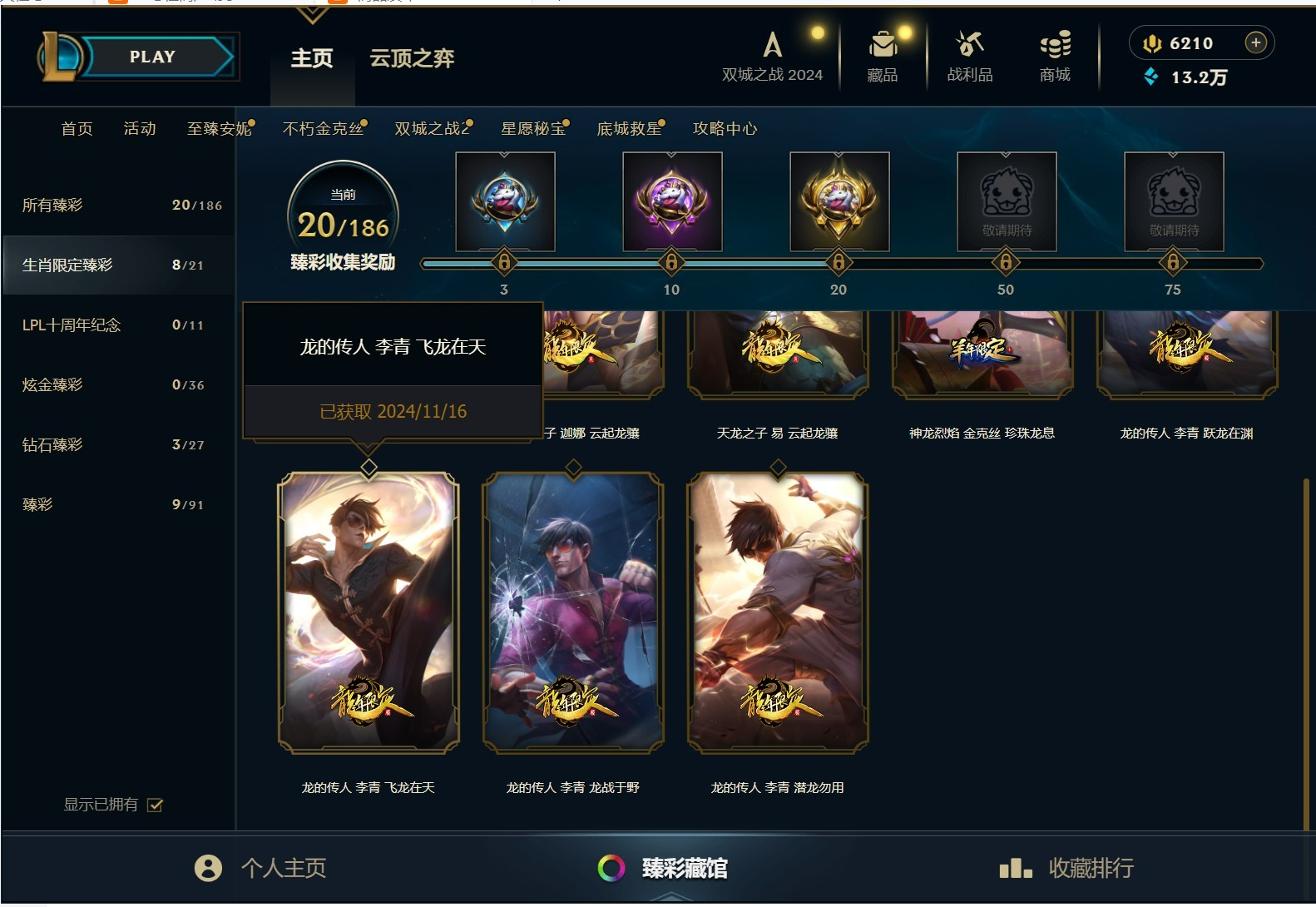Open 收藏排行 ranking button
This screenshot has height=907, width=1316.
pos(1067,868)
